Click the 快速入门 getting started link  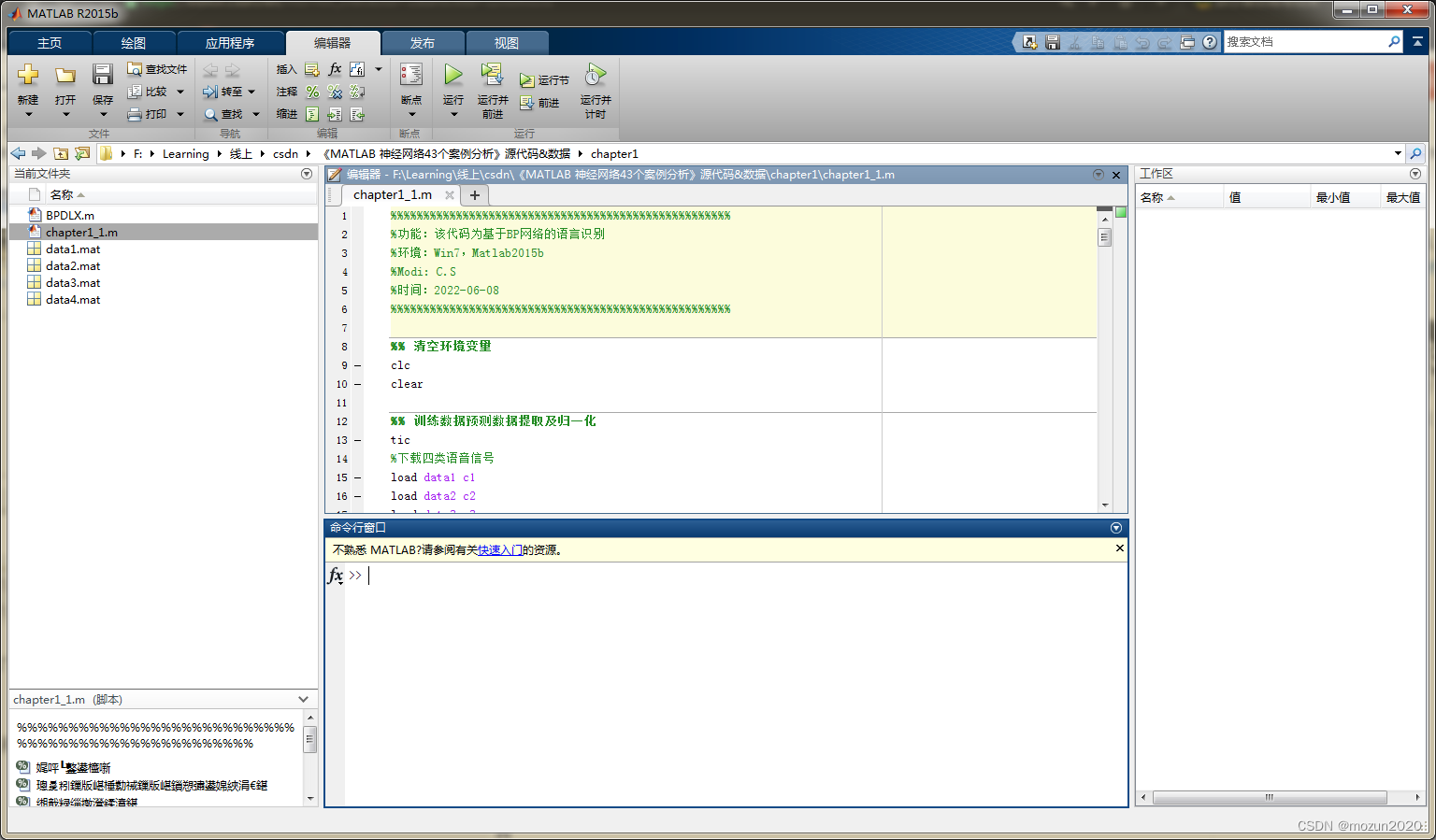pyautogui.click(x=500, y=550)
